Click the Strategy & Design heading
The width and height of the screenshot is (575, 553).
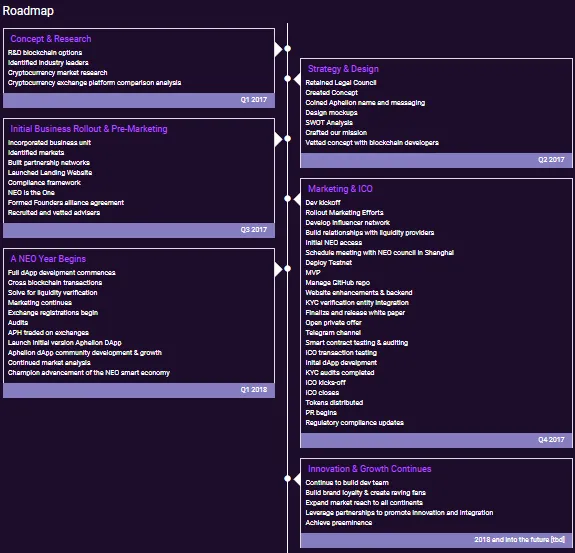tap(343, 69)
